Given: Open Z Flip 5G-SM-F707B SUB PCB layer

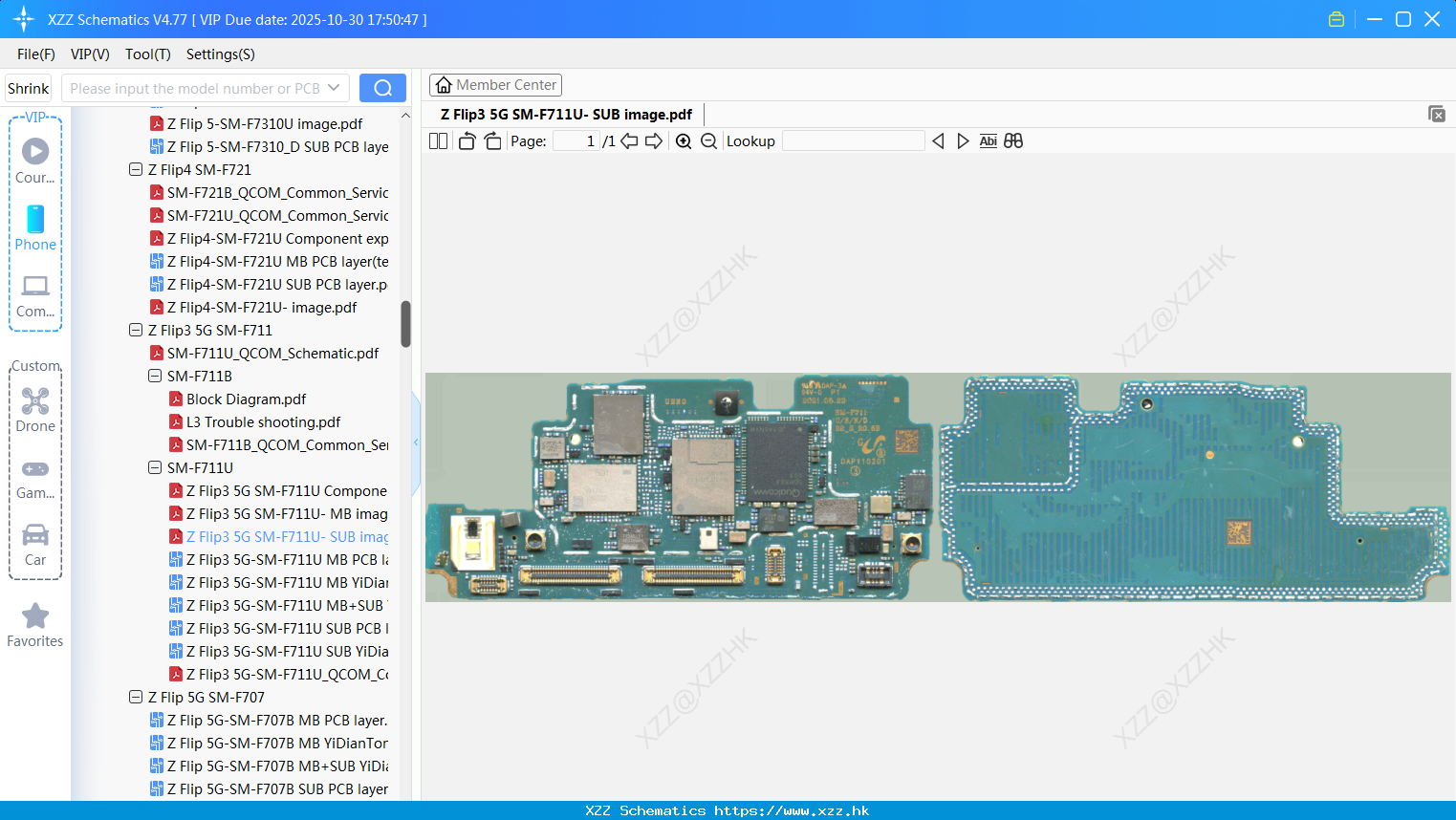Looking at the screenshot, I should coord(277,788).
